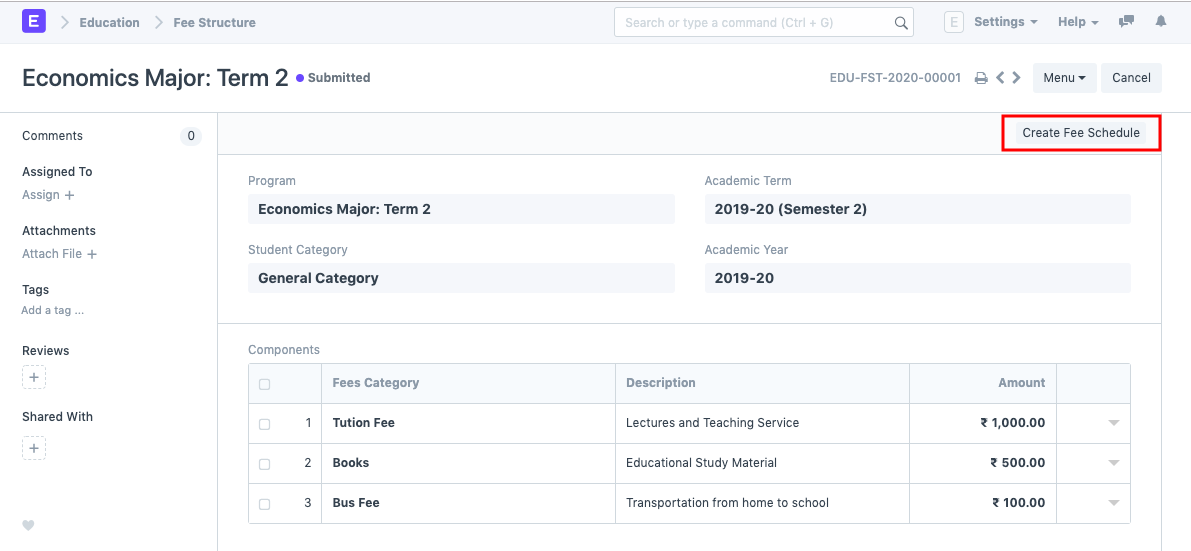Open the Settings dropdown
1191x551 pixels.
pyautogui.click(x=1005, y=22)
